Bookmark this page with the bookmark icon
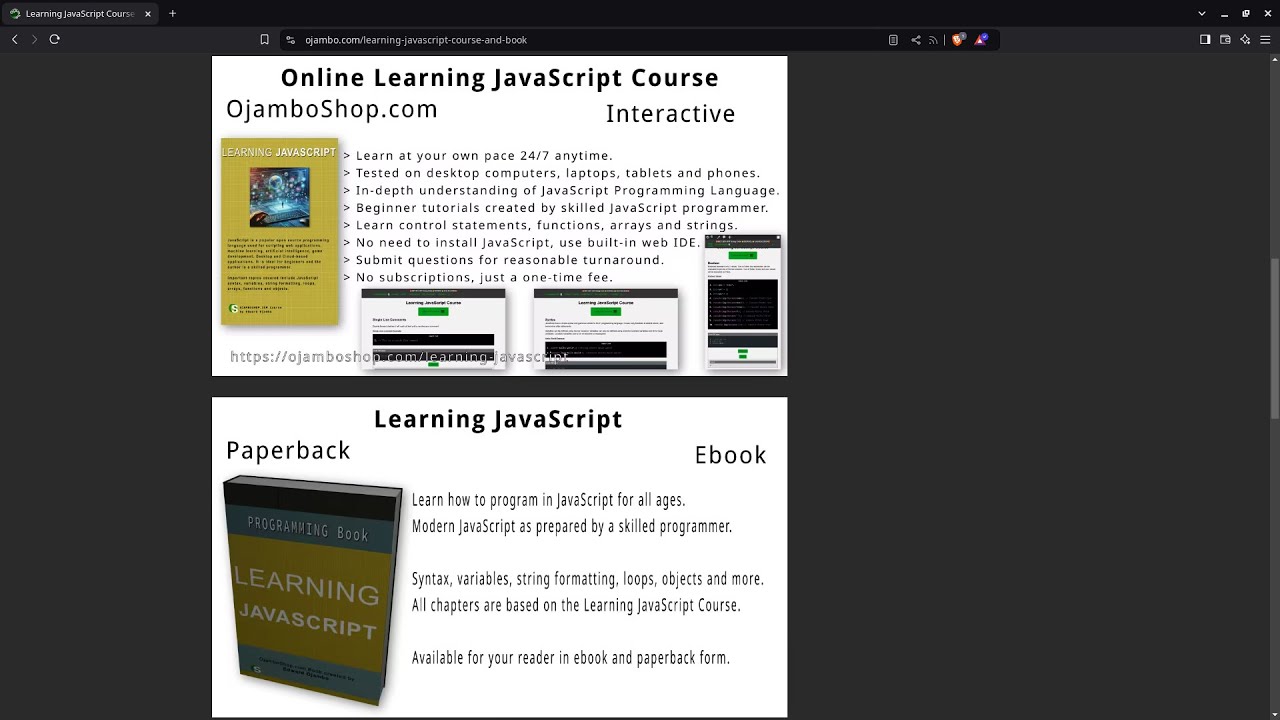The image size is (1280, 720). 264,40
